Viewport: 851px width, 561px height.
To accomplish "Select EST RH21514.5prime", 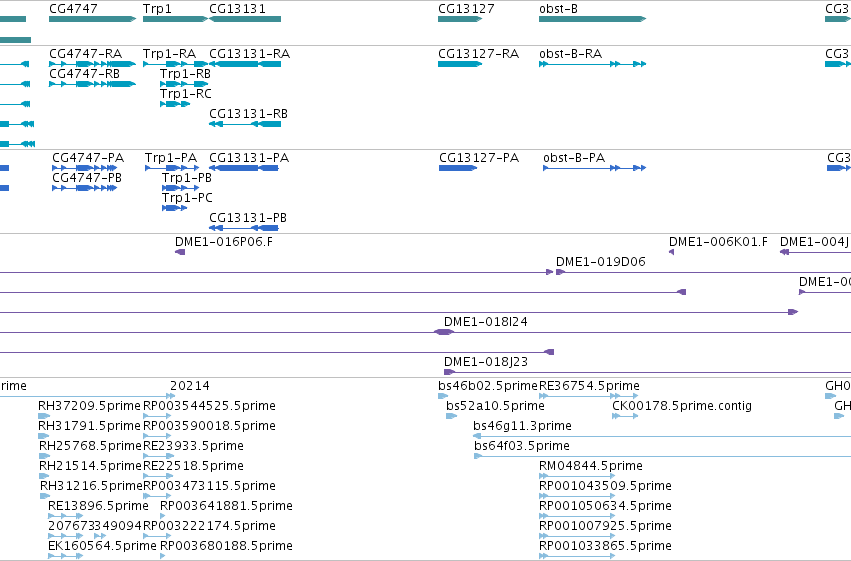I will coord(45,476).
